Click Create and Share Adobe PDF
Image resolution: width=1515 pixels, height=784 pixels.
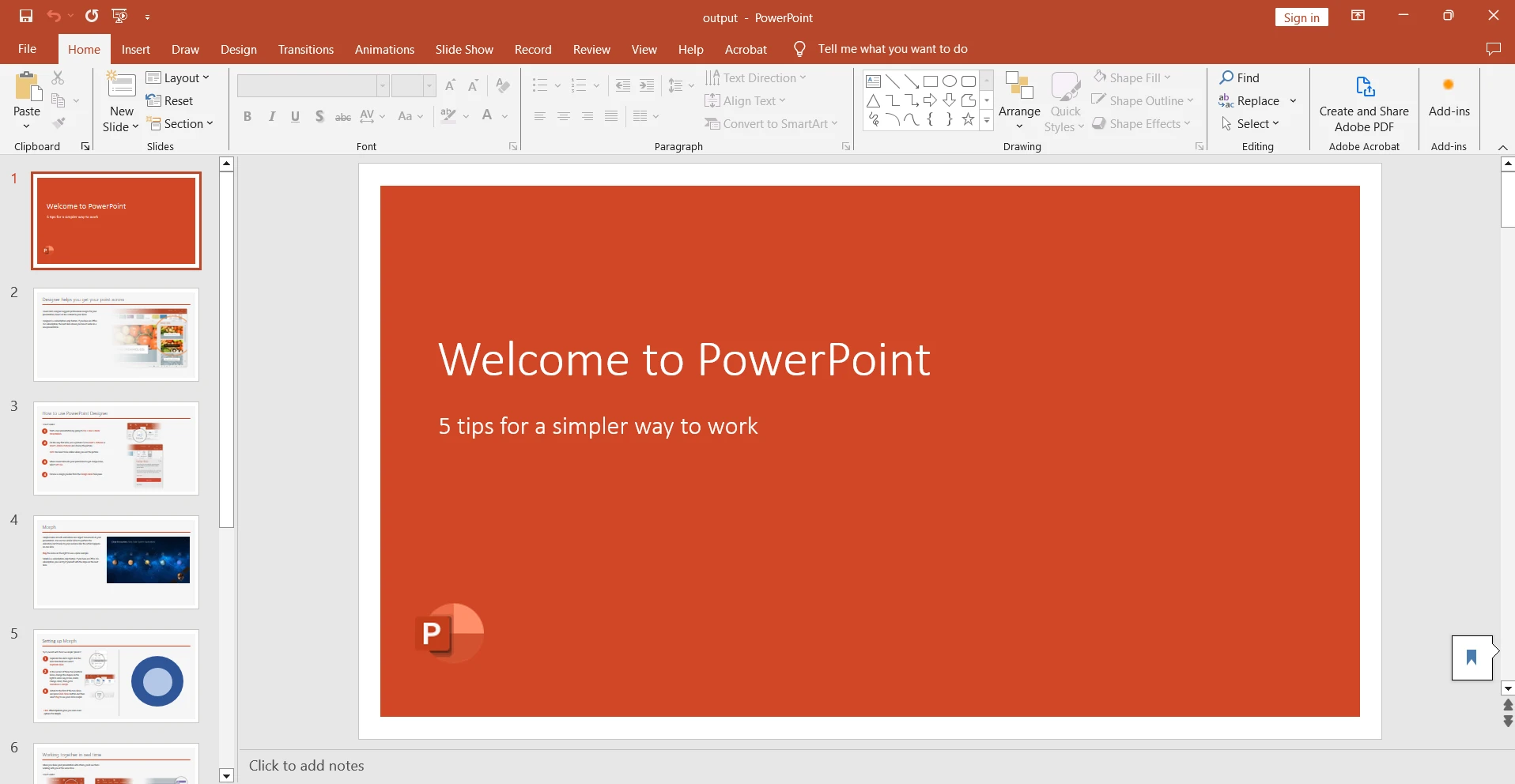(x=1364, y=103)
